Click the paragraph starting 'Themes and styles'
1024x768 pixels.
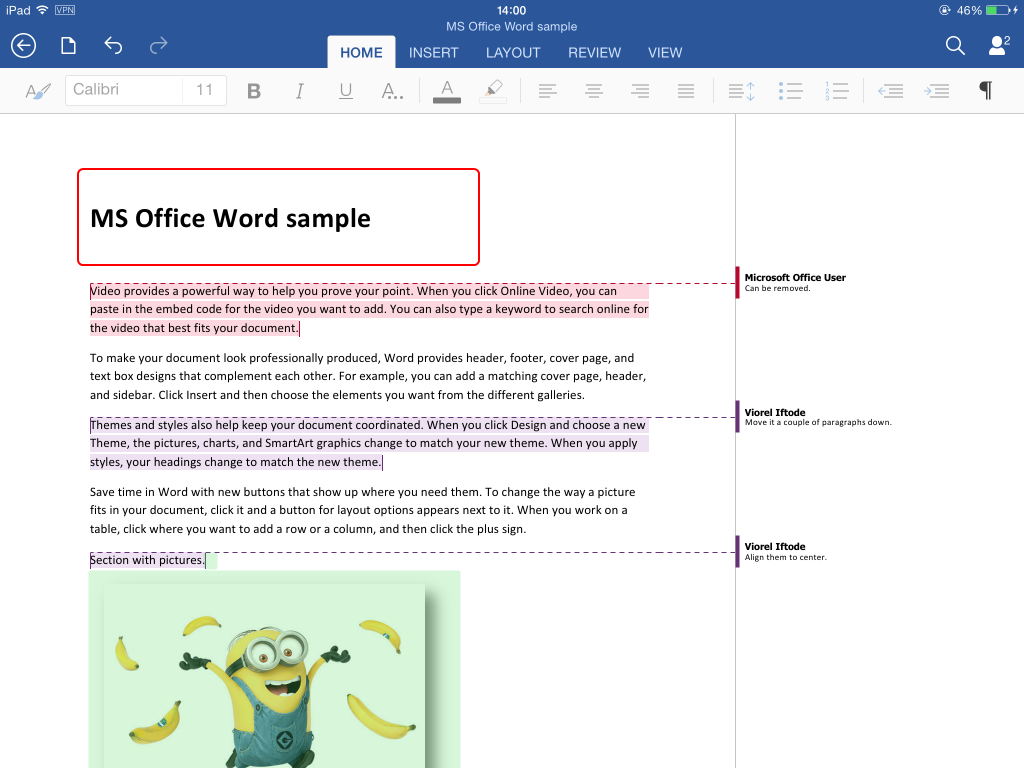click(x=369, y=443)
